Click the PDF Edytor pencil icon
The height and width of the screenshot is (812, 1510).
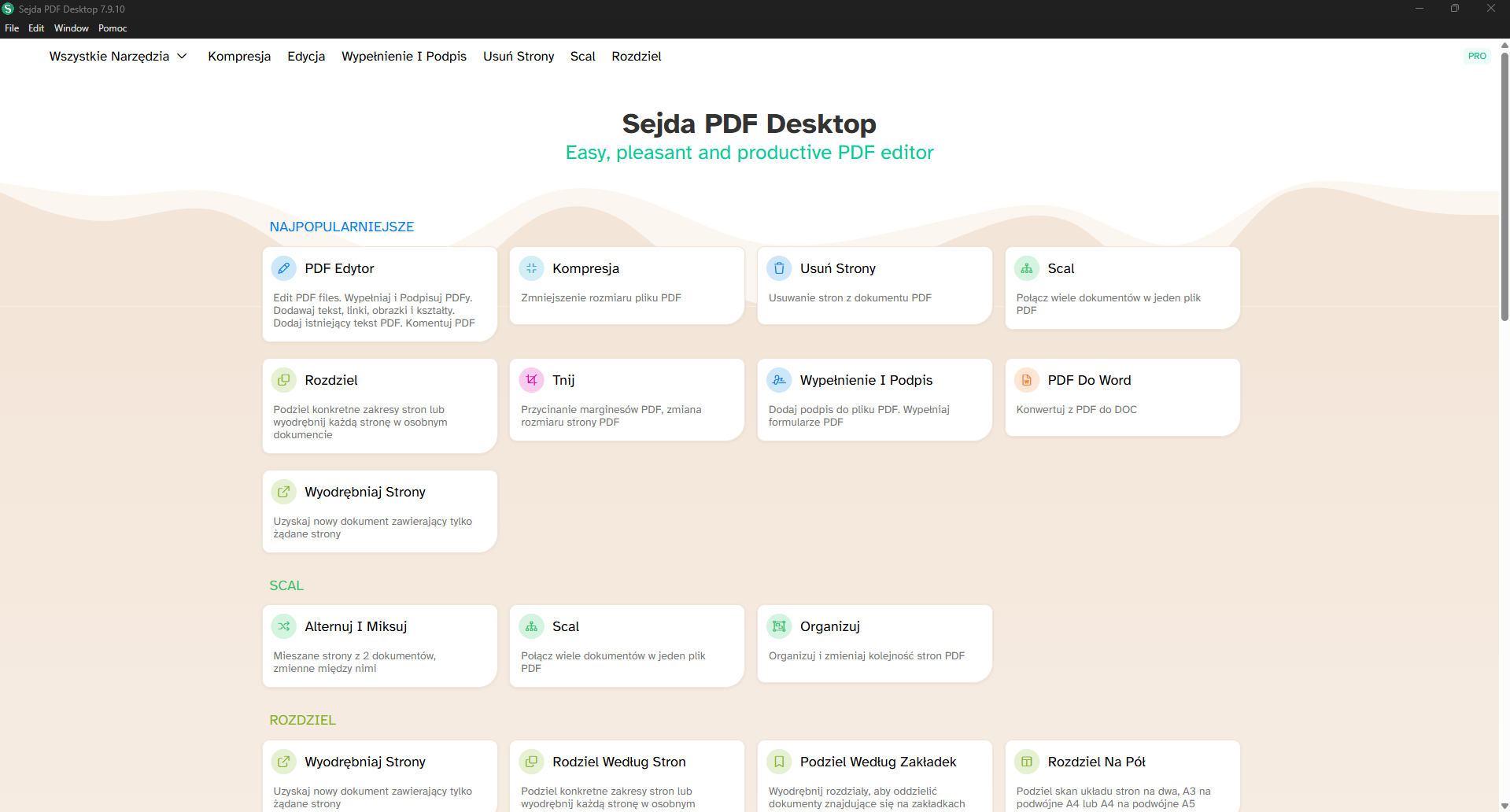pos(284,268)
